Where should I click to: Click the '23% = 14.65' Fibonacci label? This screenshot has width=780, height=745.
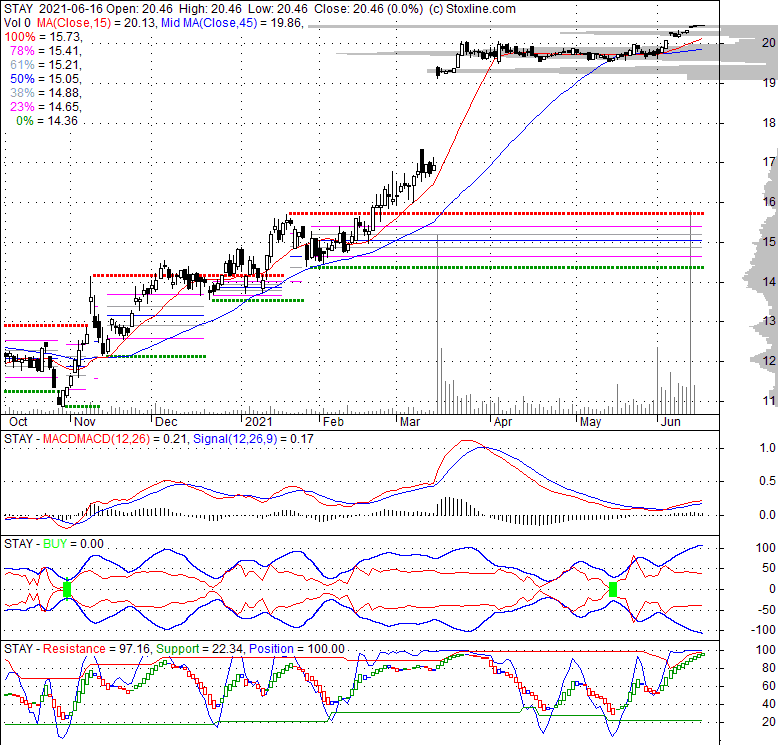[x=45, y=106]
